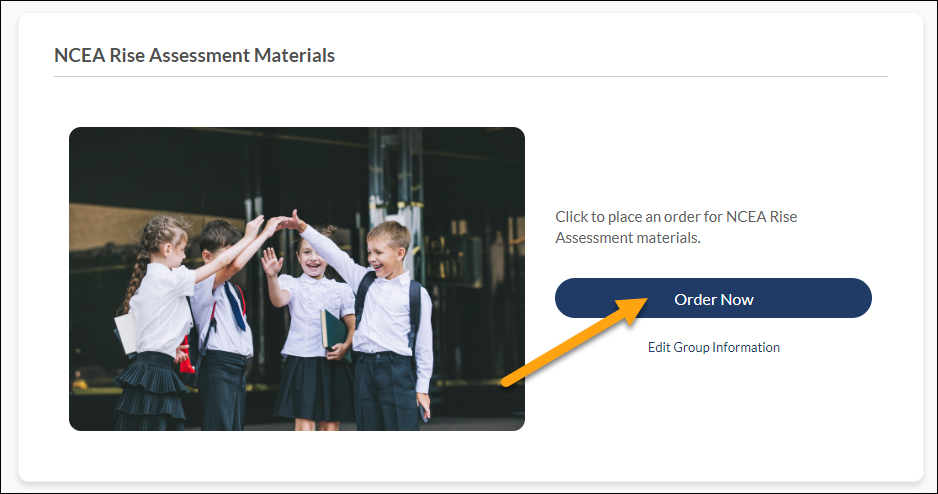The image size is (938, 494).
Task: Open the Edit Group Information link
Action: pos(714,347)
